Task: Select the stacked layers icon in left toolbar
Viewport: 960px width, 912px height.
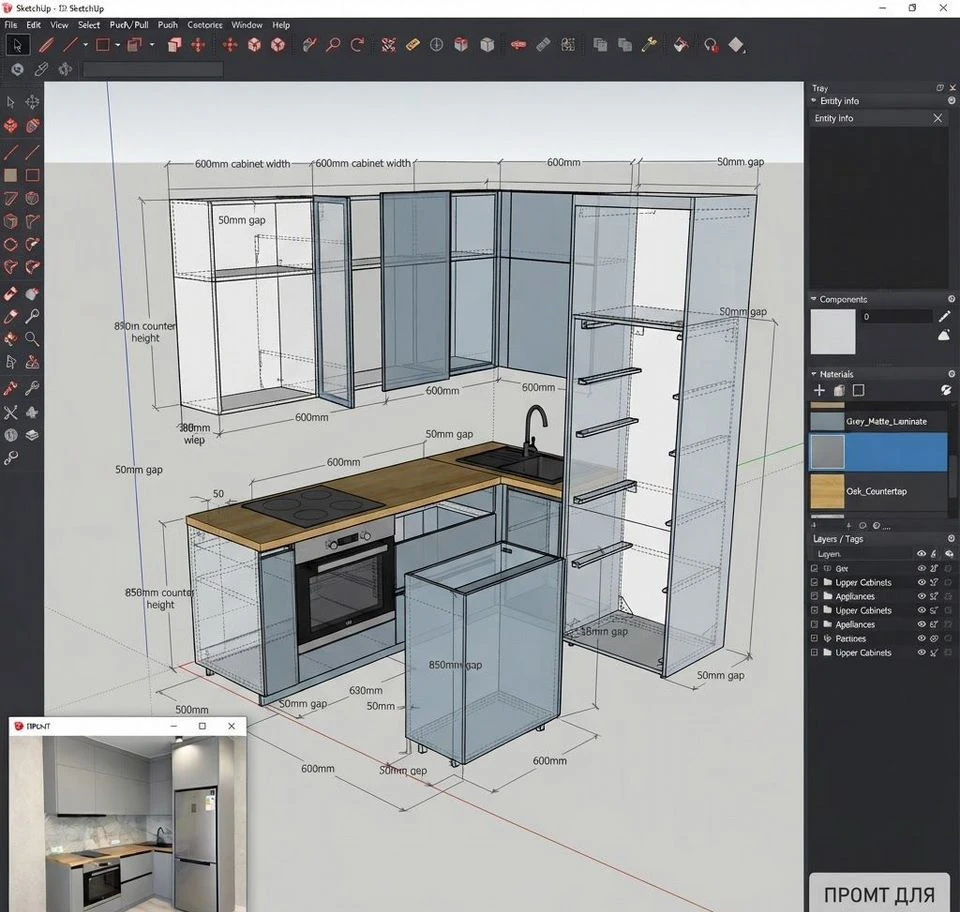Action: coord(32,435)
